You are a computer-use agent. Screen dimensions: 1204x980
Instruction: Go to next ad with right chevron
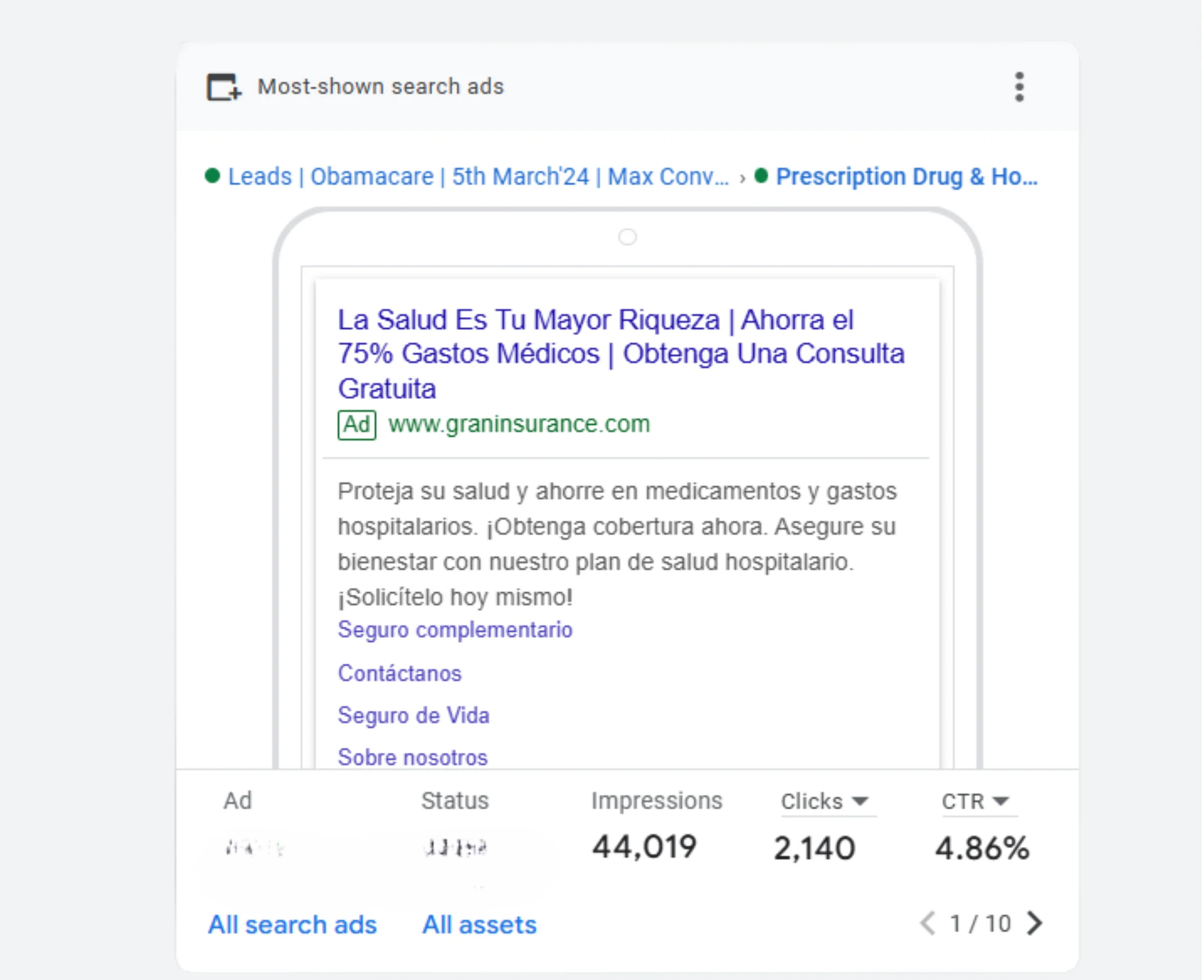click(x=1035, y=923)
